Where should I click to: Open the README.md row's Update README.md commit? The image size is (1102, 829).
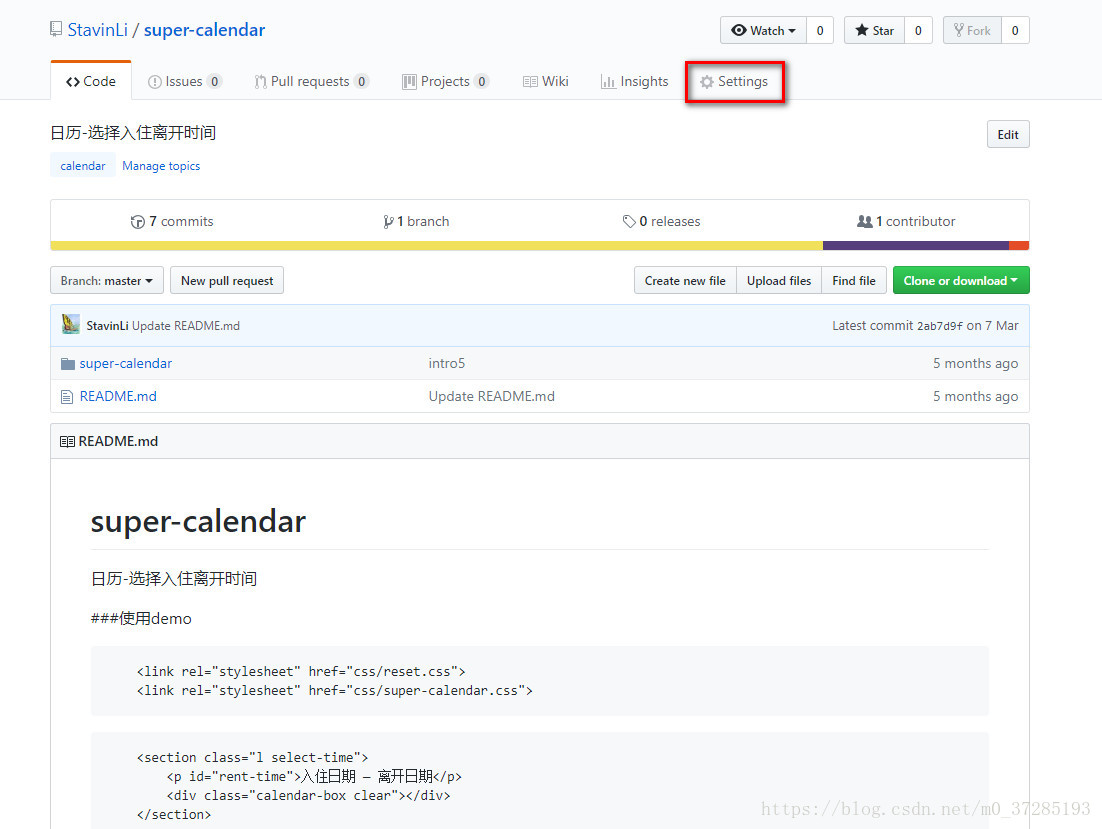pos(492,396)
